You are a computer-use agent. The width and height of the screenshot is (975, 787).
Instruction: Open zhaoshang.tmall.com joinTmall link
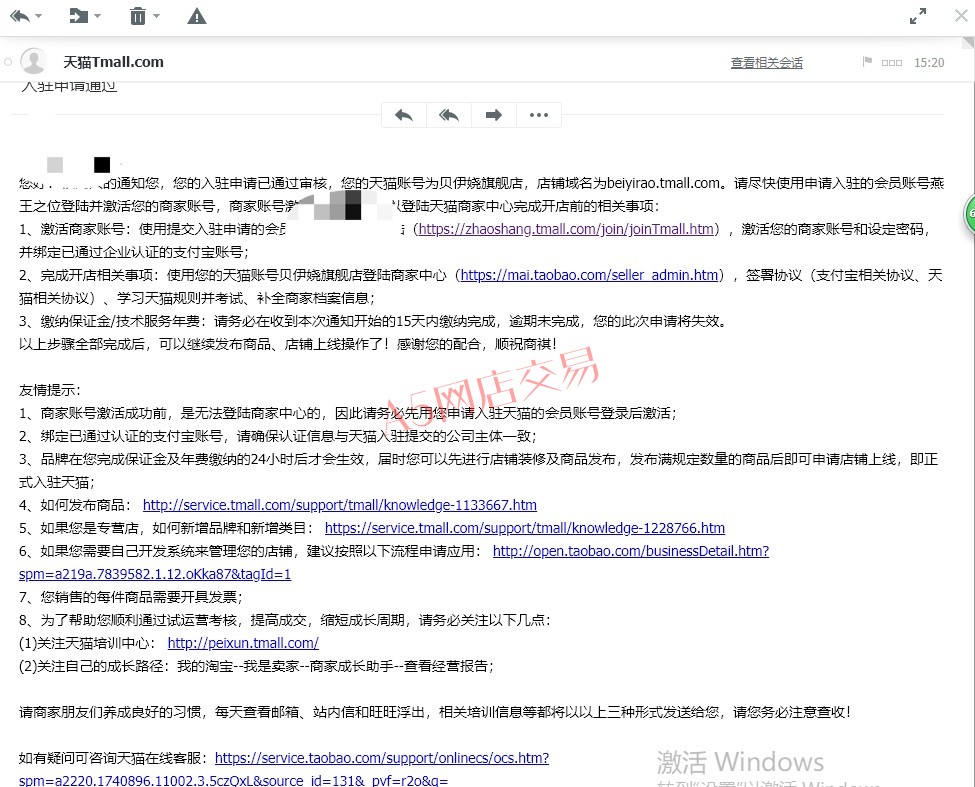[x=566, y=229]
